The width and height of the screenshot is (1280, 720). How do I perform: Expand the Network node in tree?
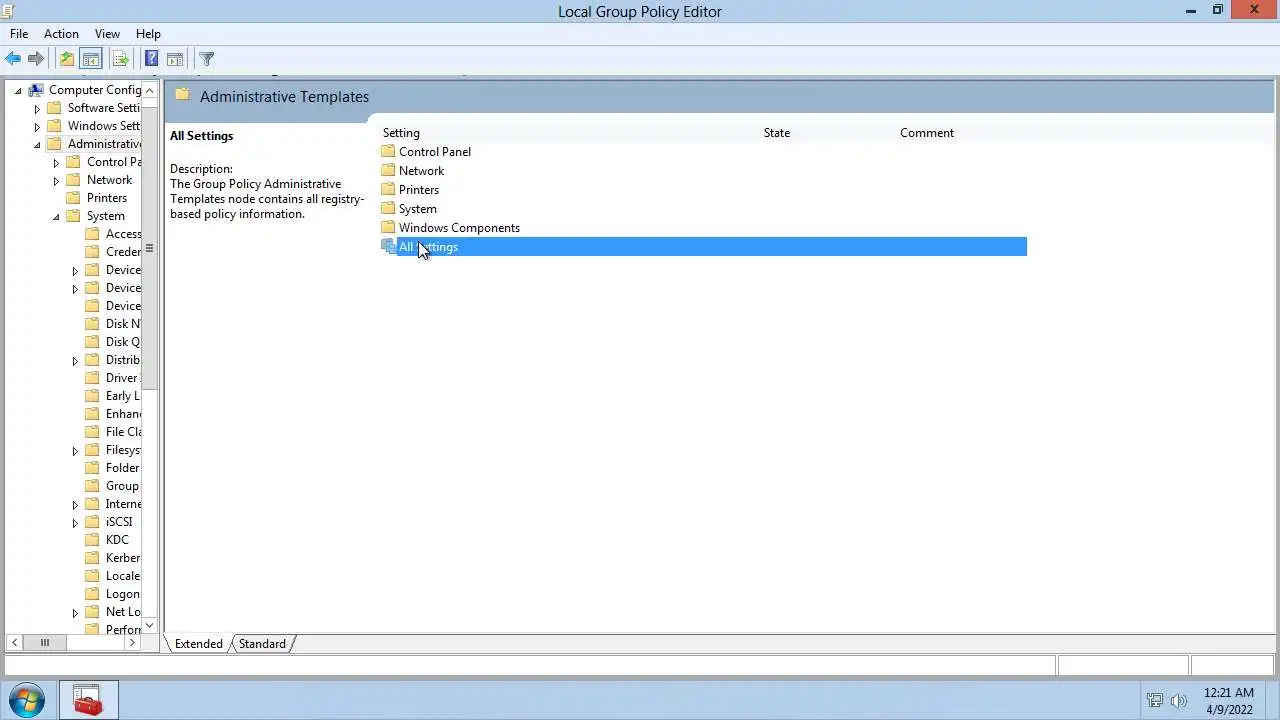click(x=56, y=180)
